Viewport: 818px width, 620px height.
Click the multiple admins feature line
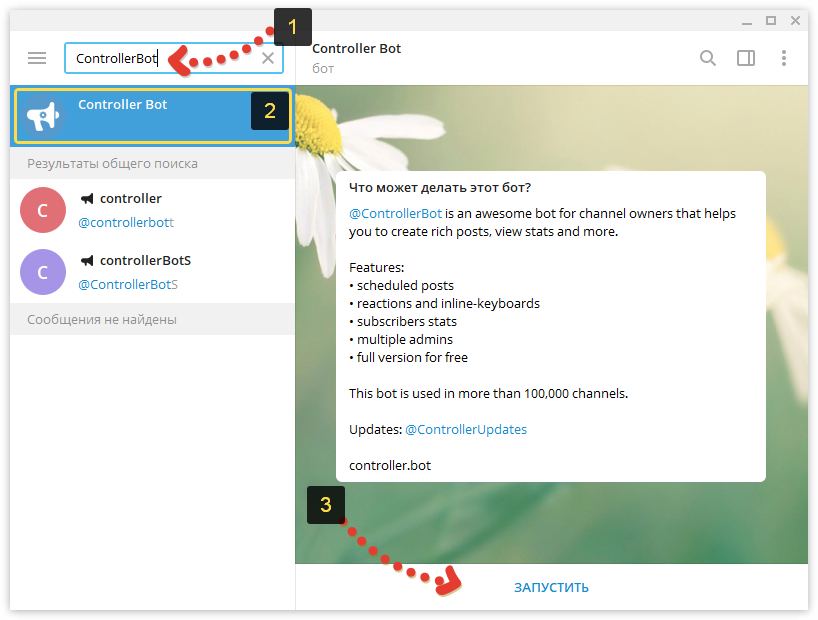tap(401, 339)
